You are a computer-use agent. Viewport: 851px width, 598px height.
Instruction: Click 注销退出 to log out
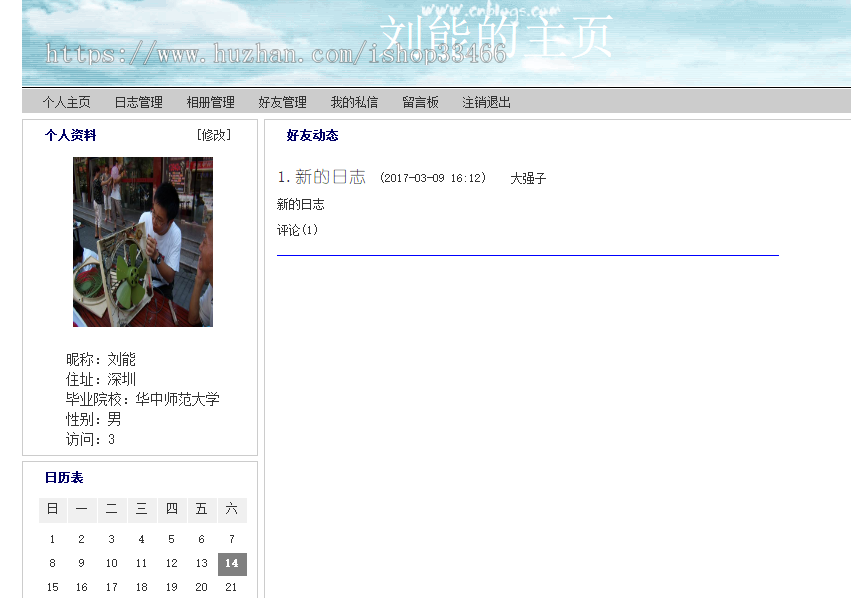pos(486,102)
